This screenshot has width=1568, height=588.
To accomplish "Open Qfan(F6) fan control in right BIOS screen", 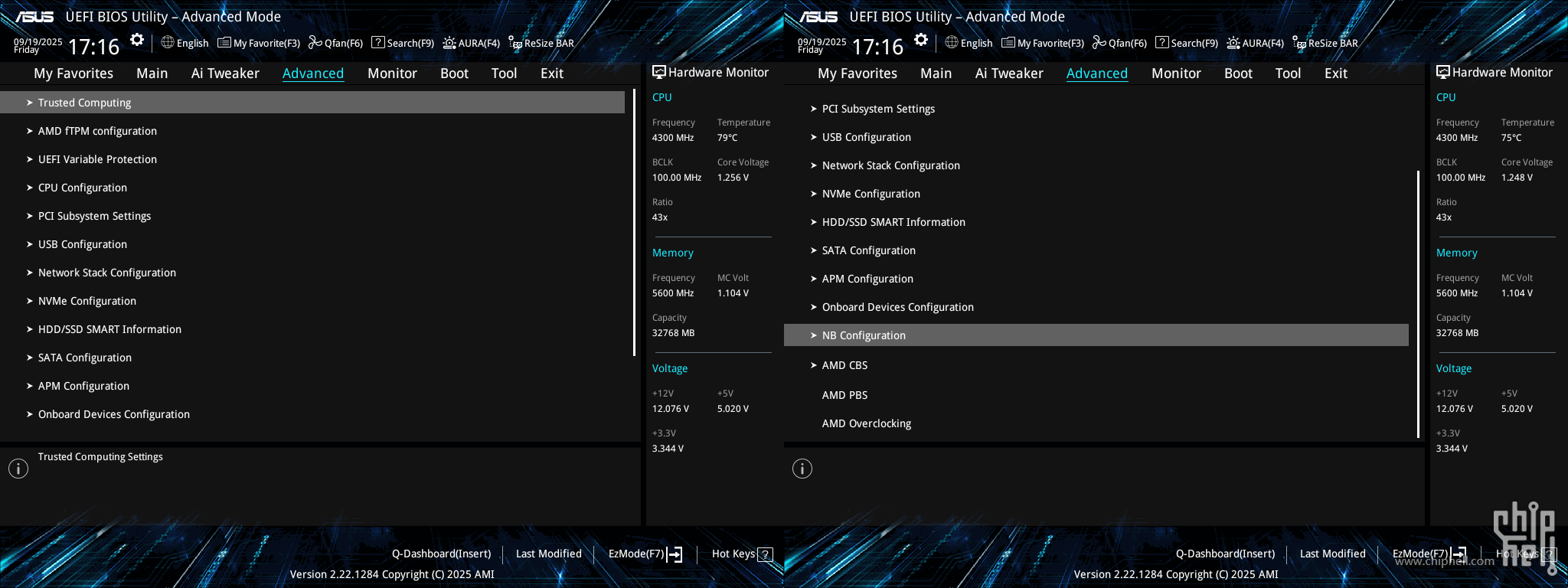I will tap(1119, 43).
